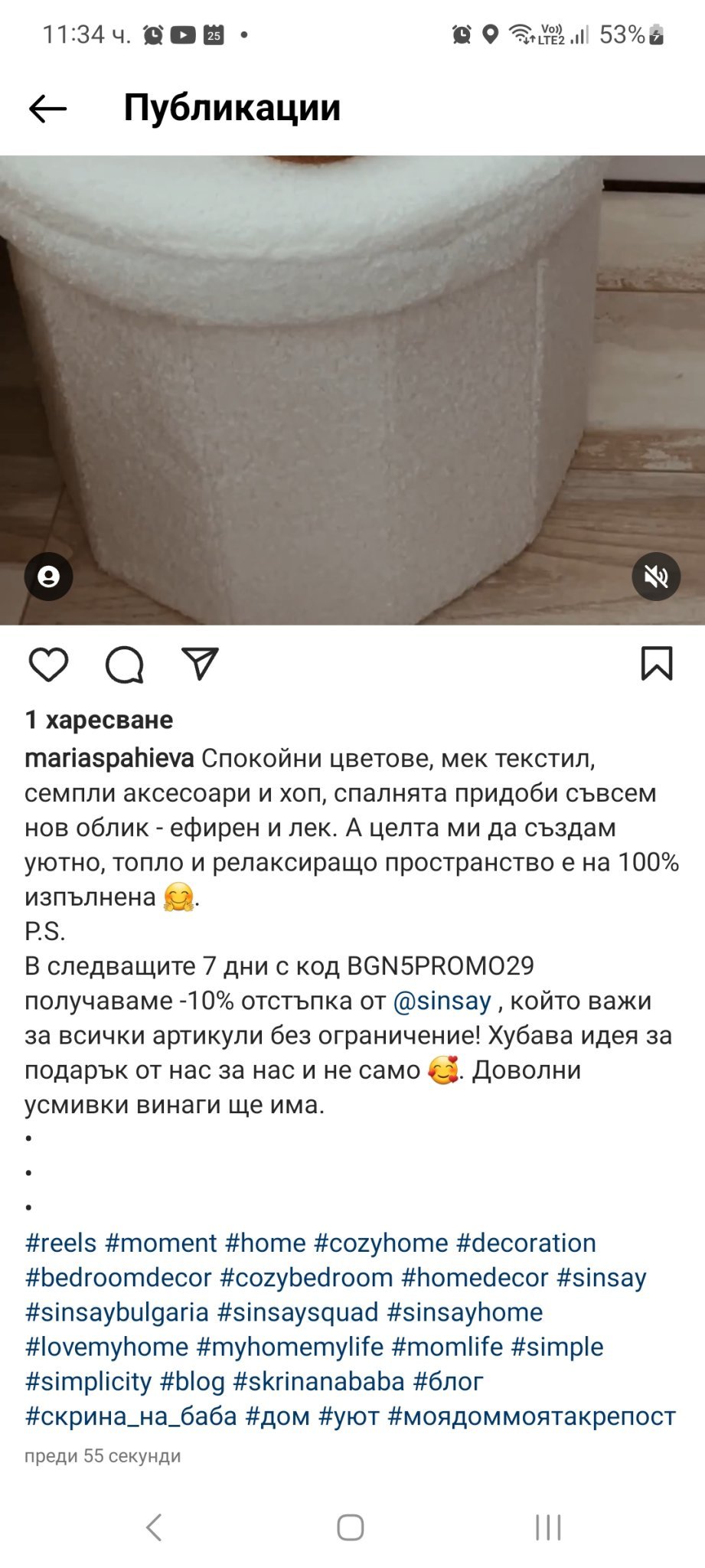
Task: Open the mariaspahieva profile link
Action: [x=109, y=758]
